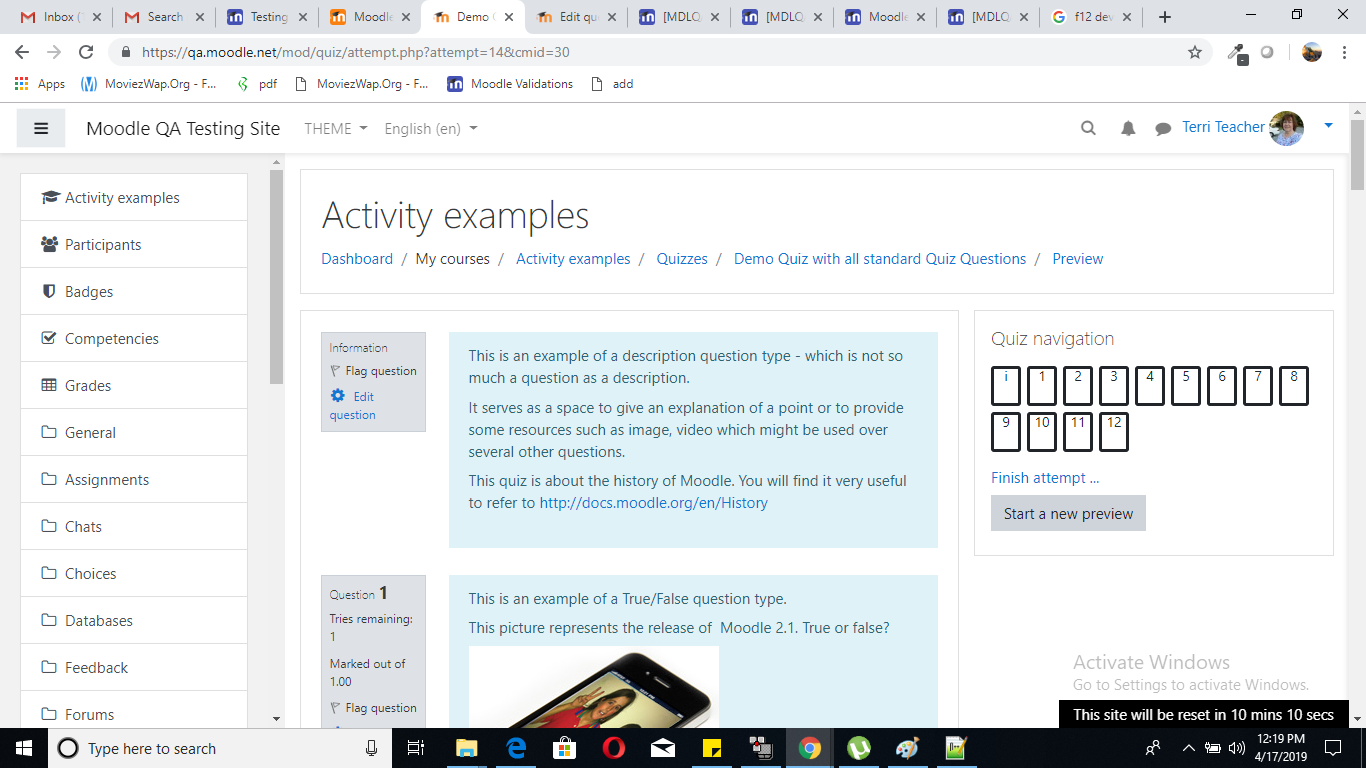Image resolution: width=1366 pixels, height=768 pixels.
Task: Open the English (en) language dropdown
Action: click(431, 128)
